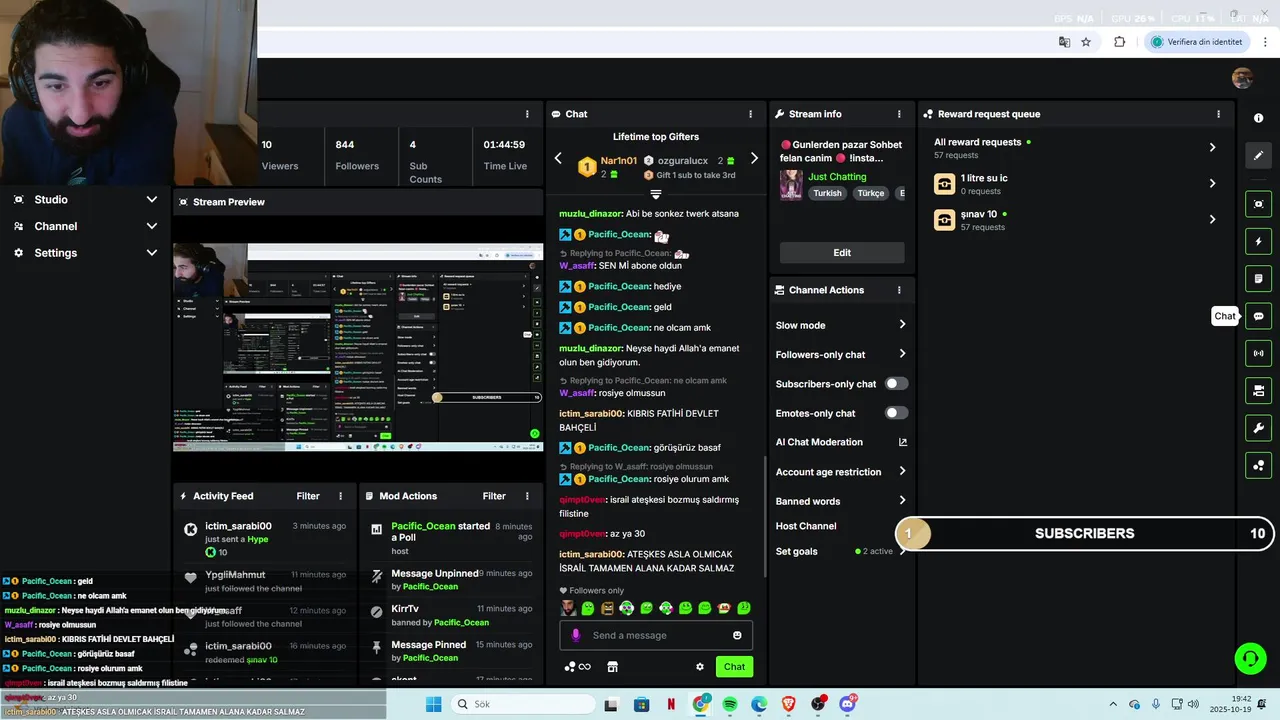The height and width of the screenshot is (720, 1280).
Task: Click the green support headset button
Action: click(x=1250, y=658)
